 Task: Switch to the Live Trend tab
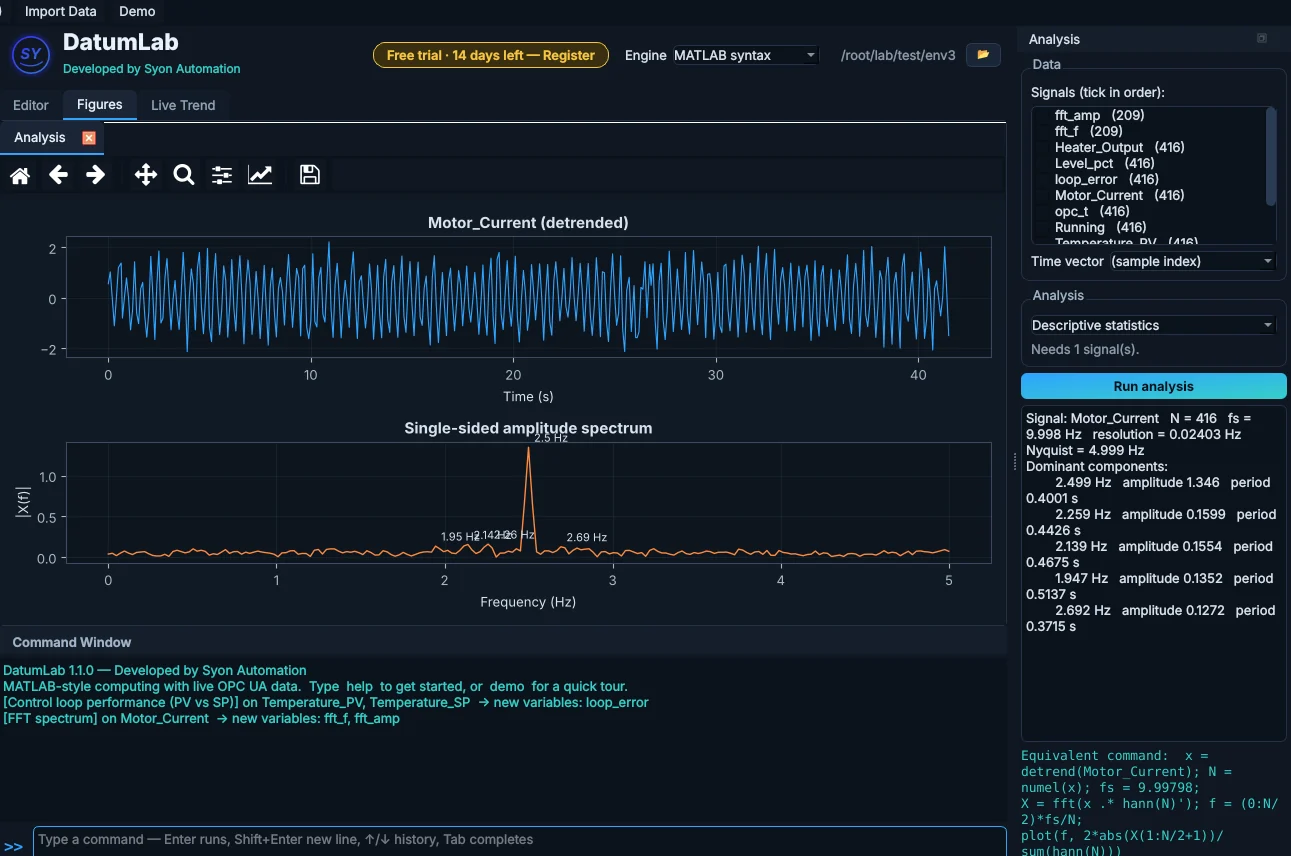(x=183, y=105)
